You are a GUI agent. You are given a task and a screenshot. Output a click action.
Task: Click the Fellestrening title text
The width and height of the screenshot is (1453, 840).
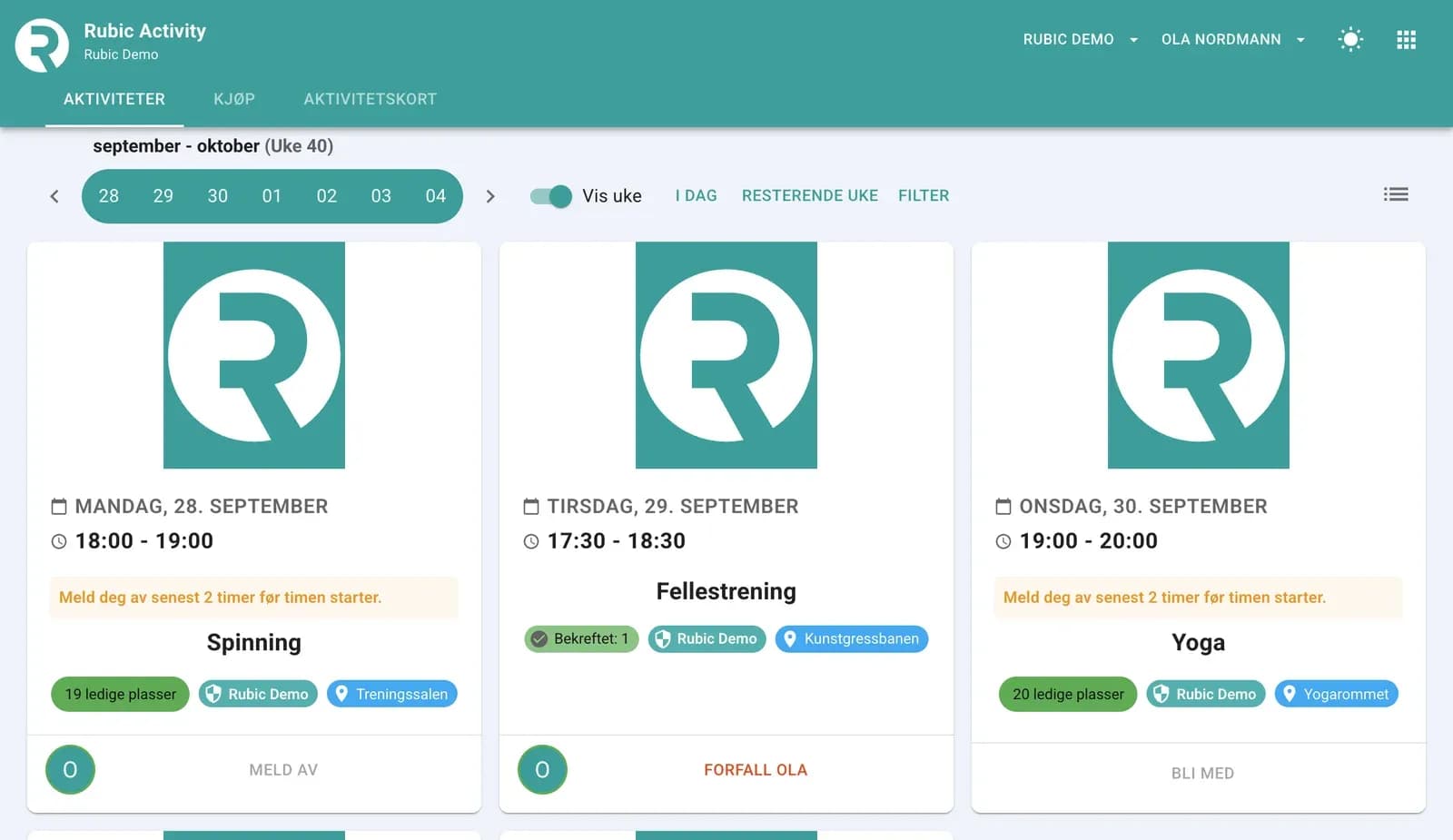point(726,591)
